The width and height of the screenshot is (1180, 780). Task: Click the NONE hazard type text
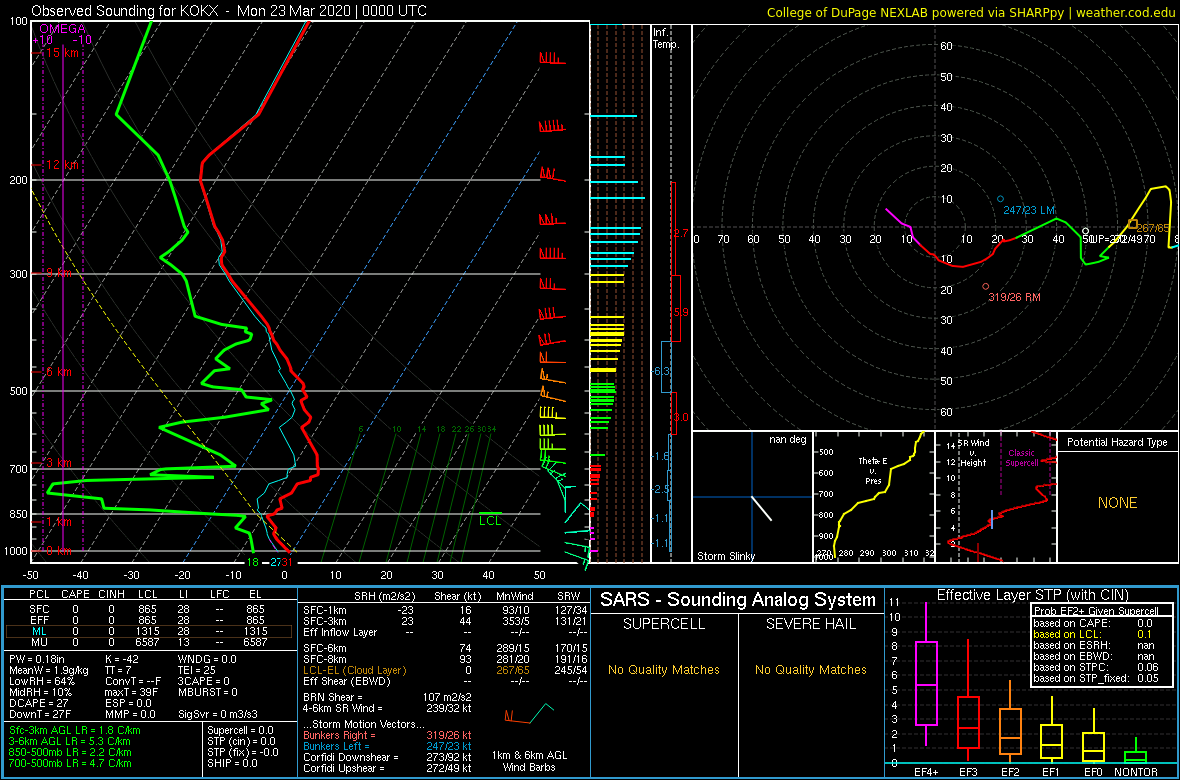1117,503
